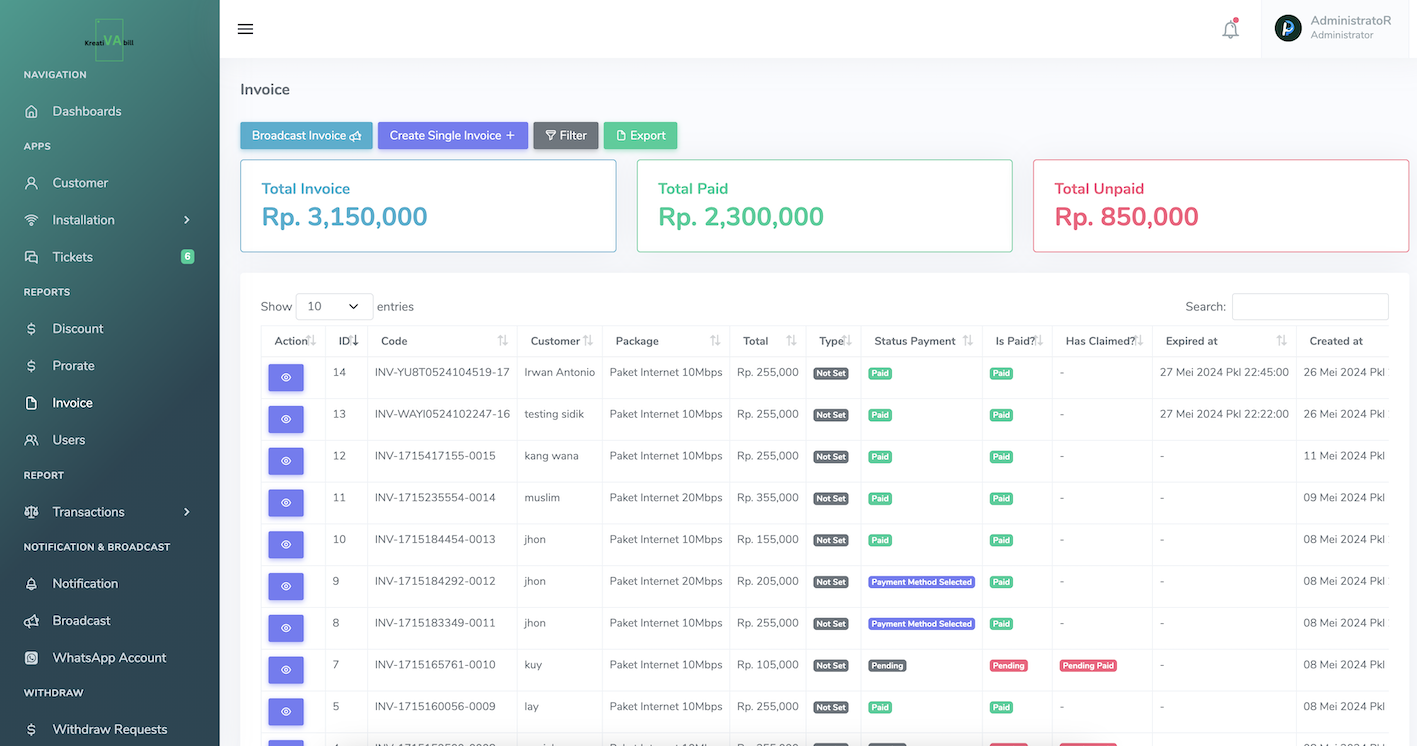Expand the Installation submenu

coord(186,220)
